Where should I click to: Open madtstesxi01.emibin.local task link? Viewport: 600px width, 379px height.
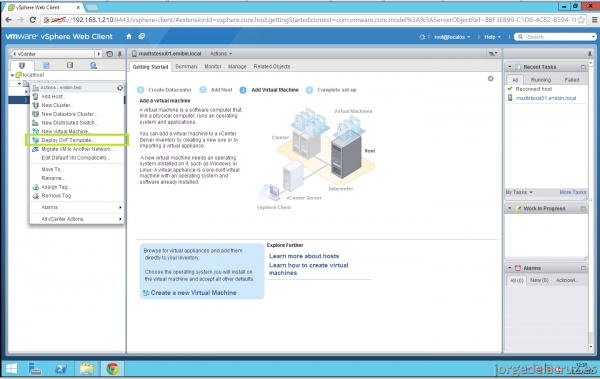[546, 98]
